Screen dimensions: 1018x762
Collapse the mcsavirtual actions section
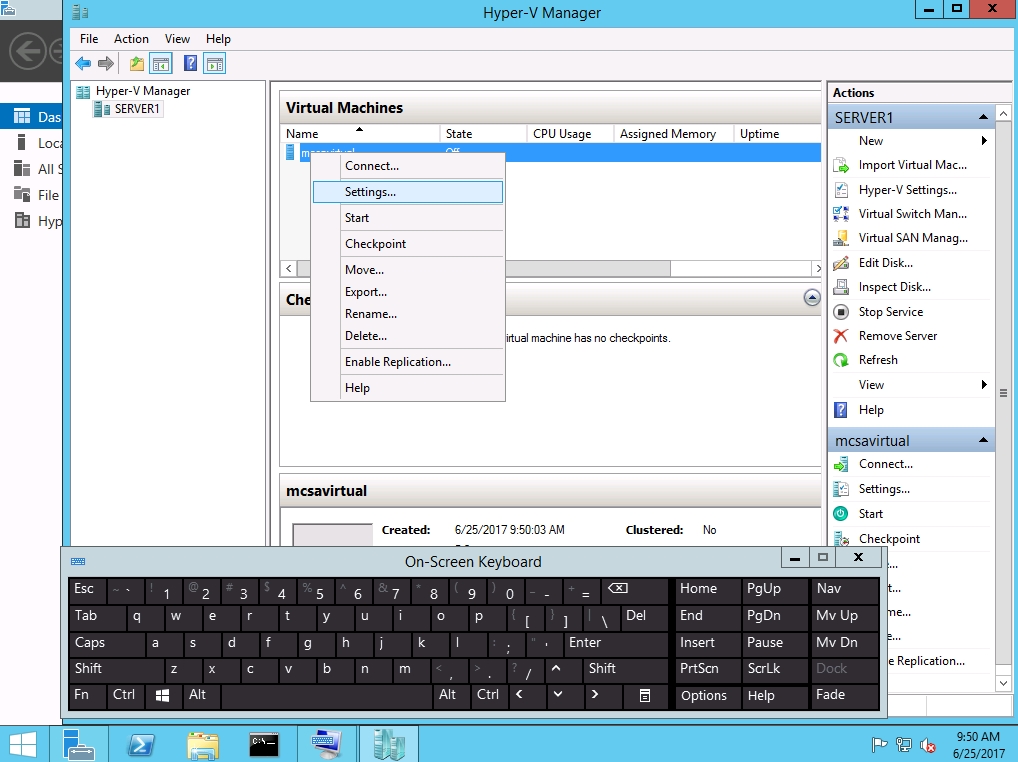pyautogui.click(x=983, y=440)
